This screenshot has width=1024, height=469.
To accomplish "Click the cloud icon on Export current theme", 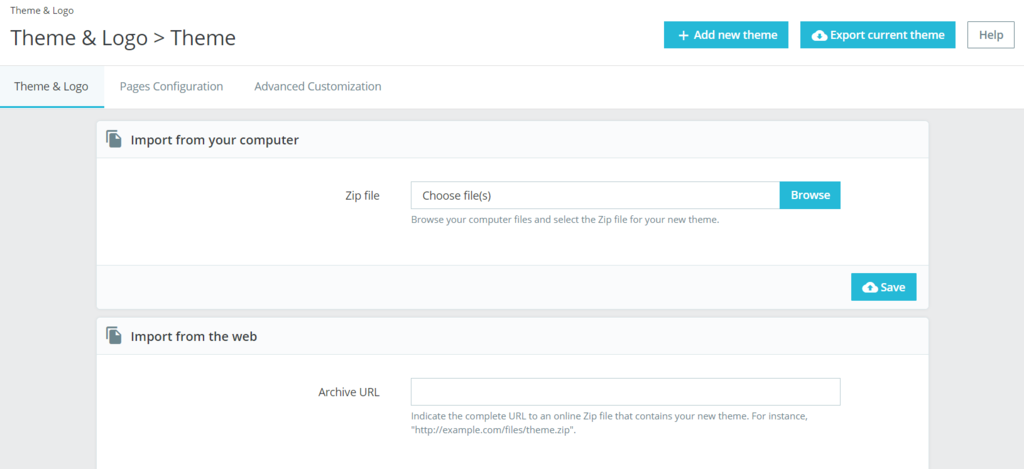I will point(820,35).
